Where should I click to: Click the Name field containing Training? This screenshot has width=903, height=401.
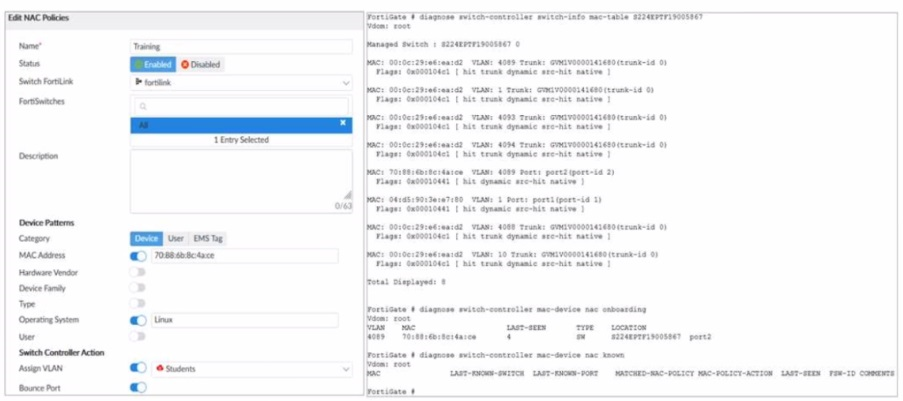[241, 47]
